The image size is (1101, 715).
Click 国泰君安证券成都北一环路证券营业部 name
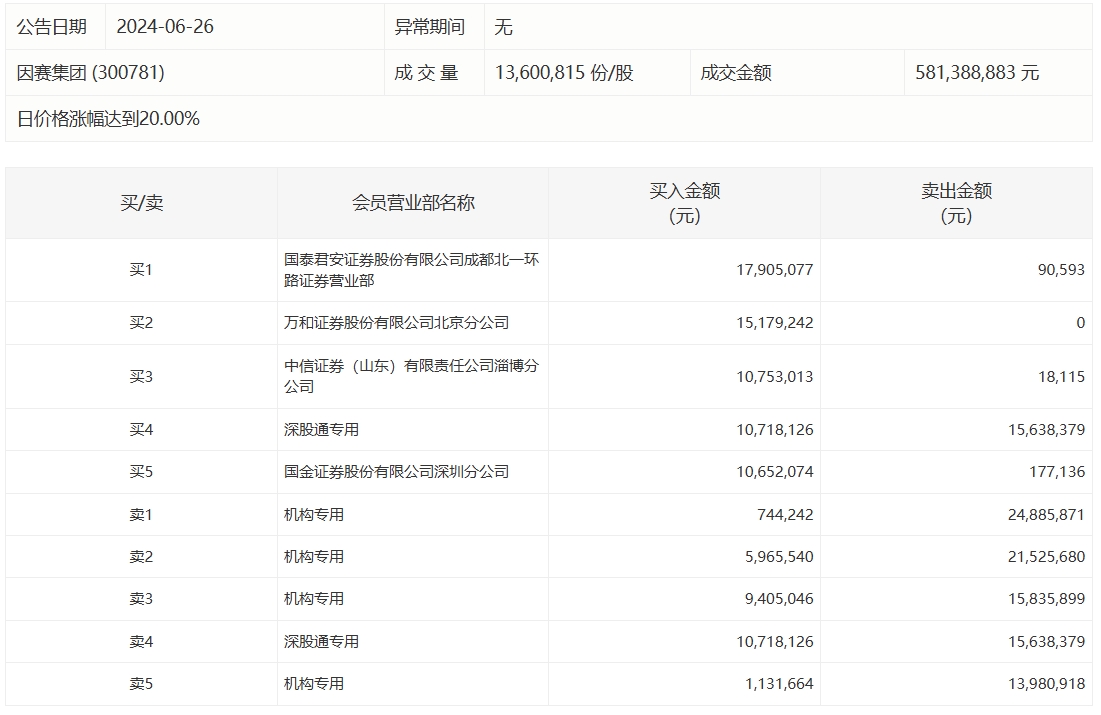pyautogui.click(x=411, y=270)
